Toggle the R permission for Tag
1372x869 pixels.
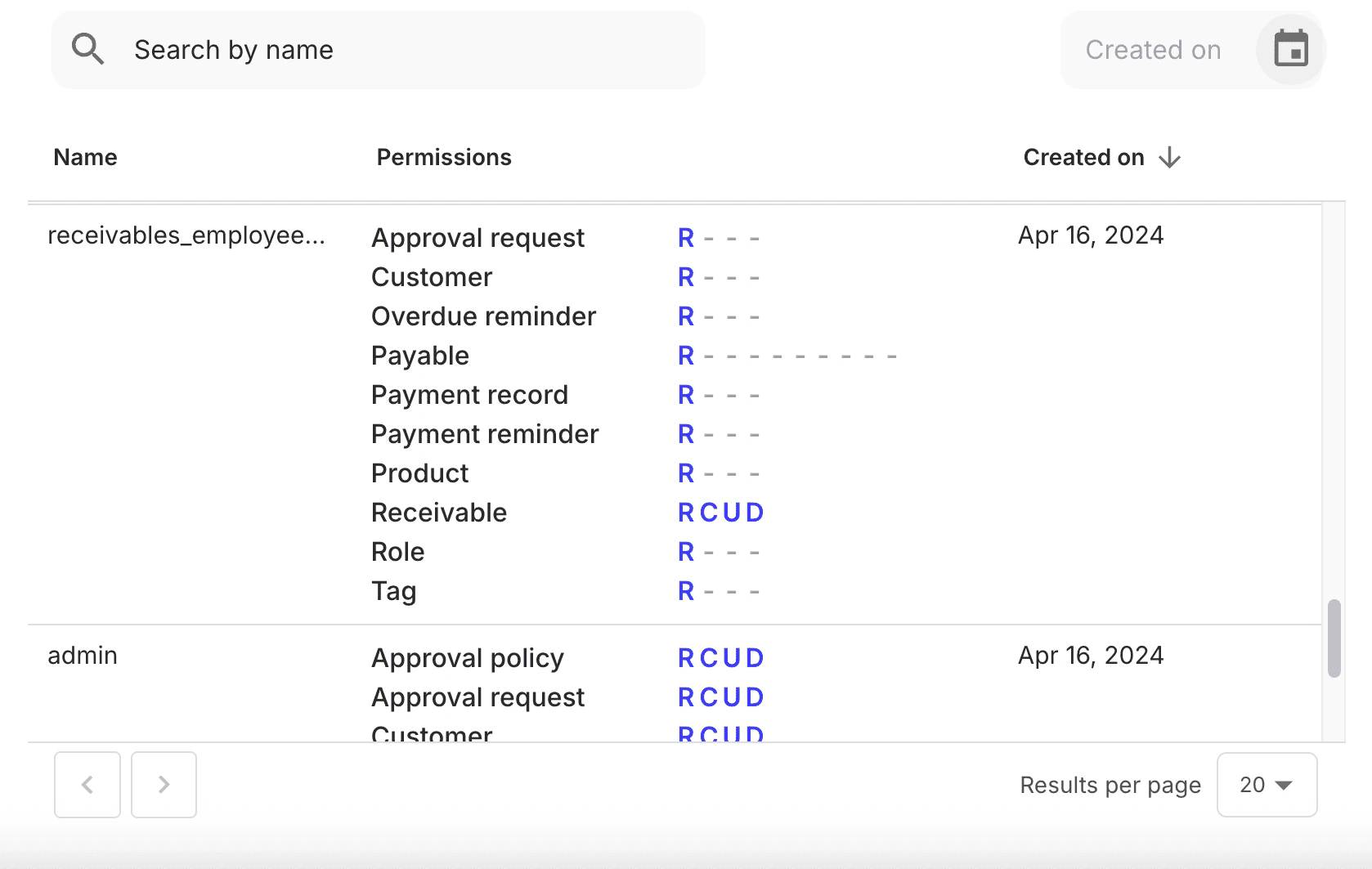tap(685, 590)
